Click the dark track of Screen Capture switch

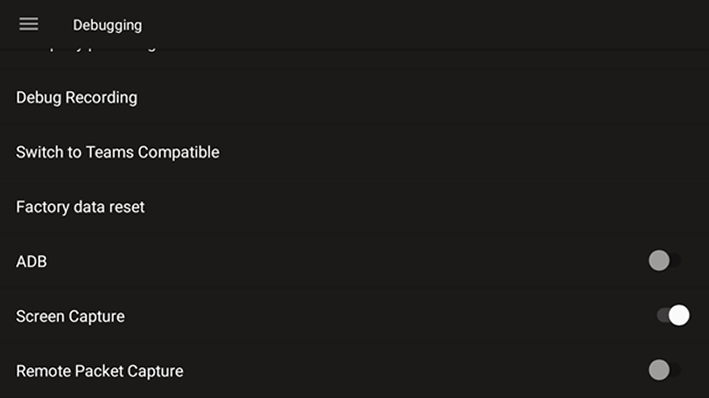point(662,315)
